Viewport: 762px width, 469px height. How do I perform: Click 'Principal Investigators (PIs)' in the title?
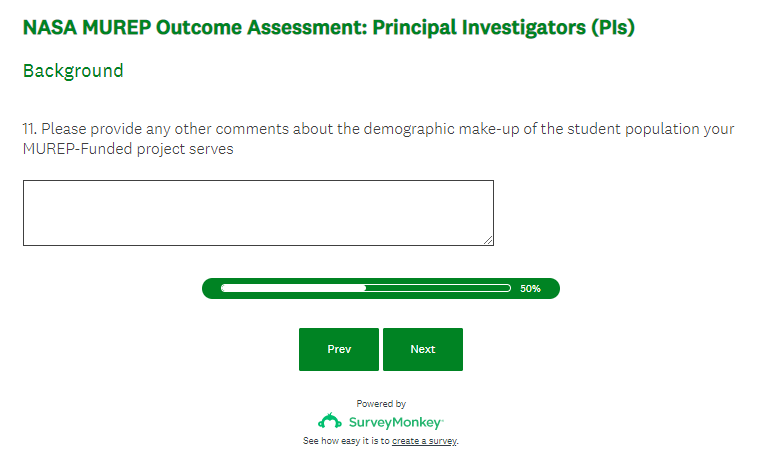(503, 27)
